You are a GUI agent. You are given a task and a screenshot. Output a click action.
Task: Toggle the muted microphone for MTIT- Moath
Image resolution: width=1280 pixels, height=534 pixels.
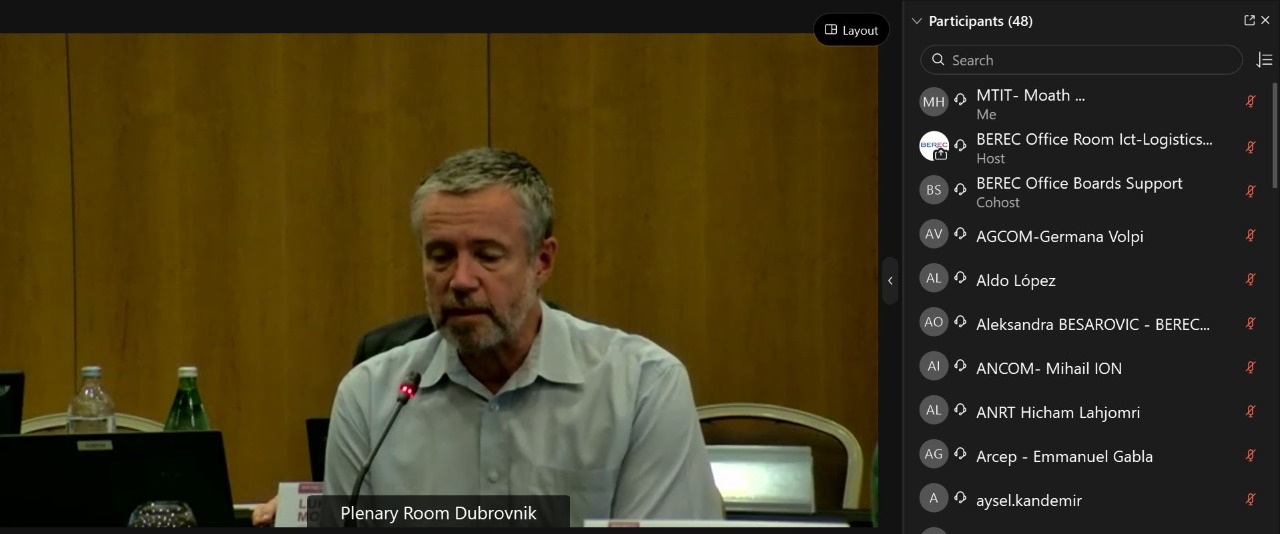pyautogui.click(x=1250, y=102)
